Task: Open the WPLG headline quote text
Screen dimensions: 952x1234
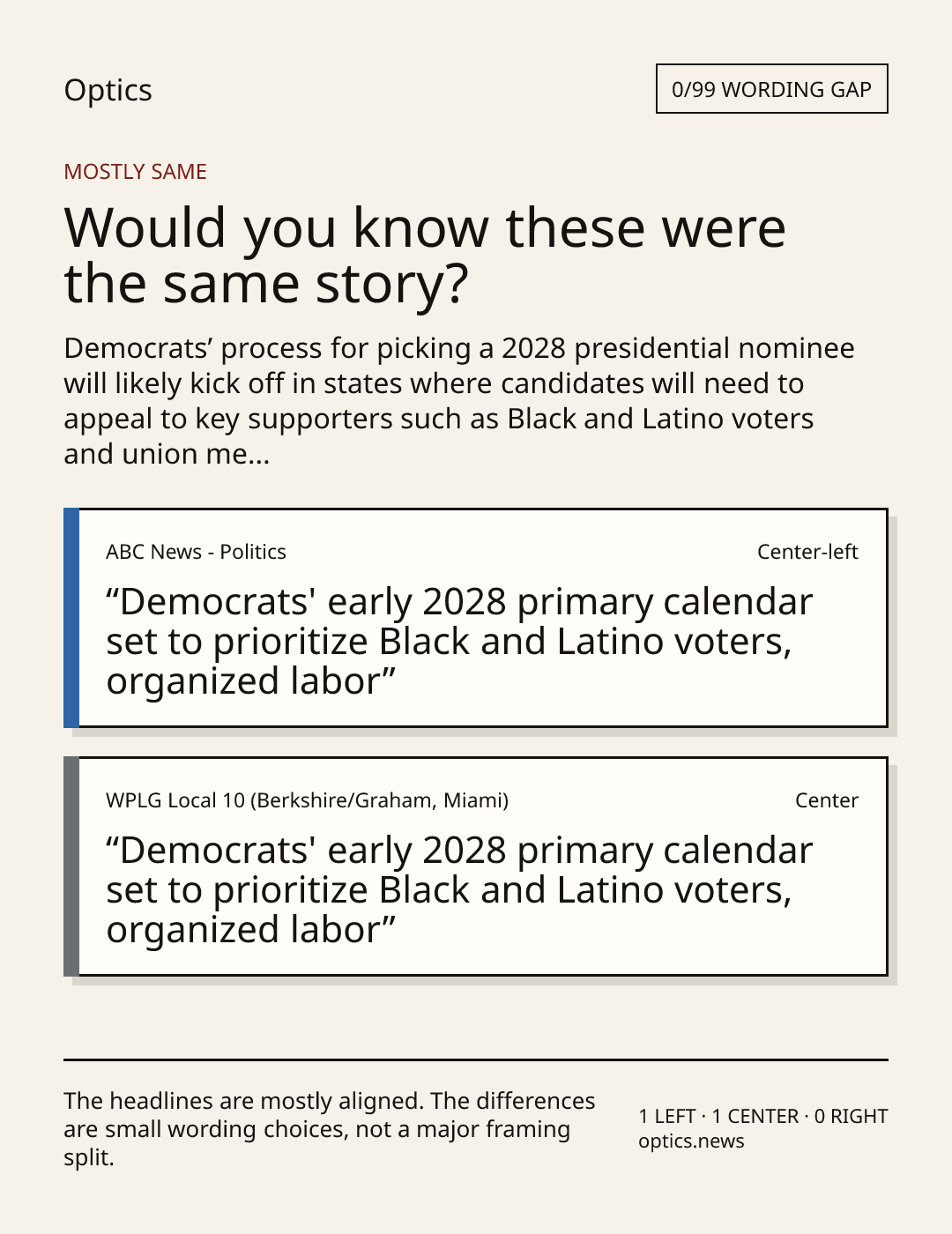Action: coord(459,890)
